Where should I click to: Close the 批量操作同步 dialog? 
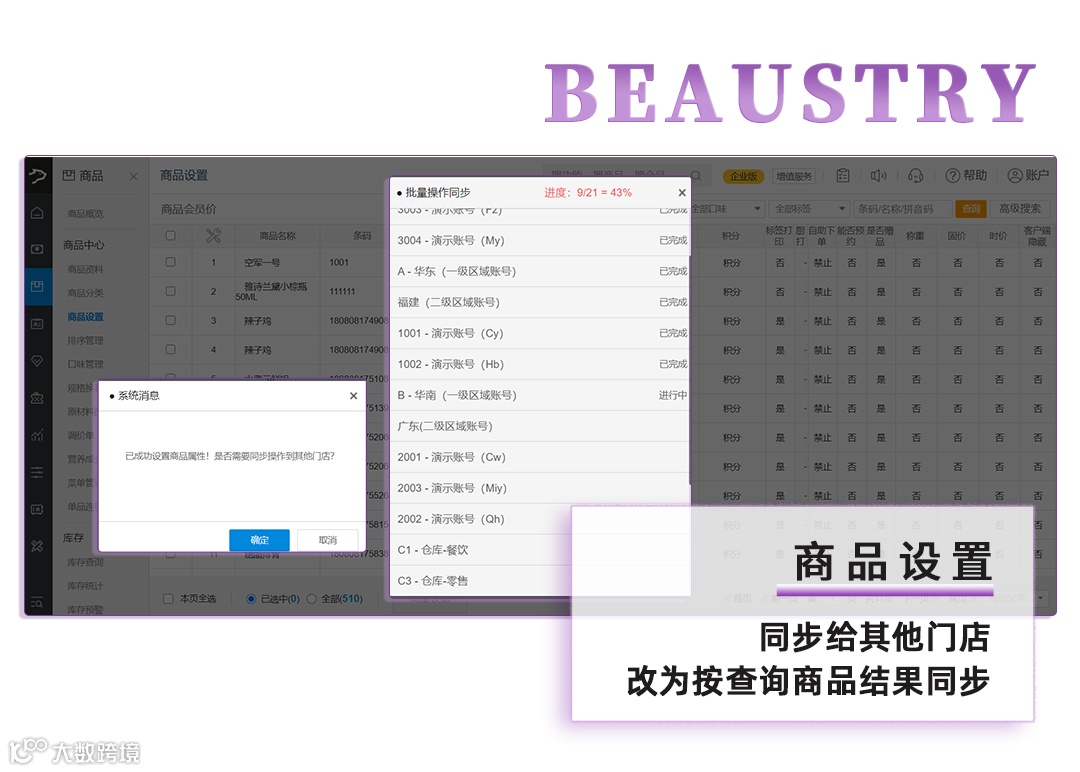682,193
